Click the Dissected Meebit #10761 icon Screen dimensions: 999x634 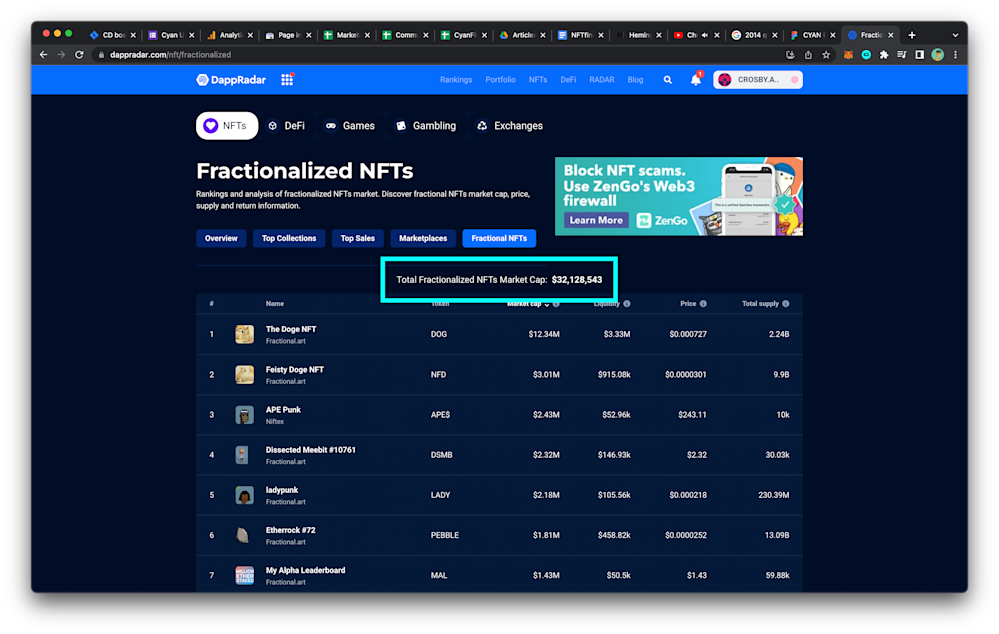pos(241,455)
